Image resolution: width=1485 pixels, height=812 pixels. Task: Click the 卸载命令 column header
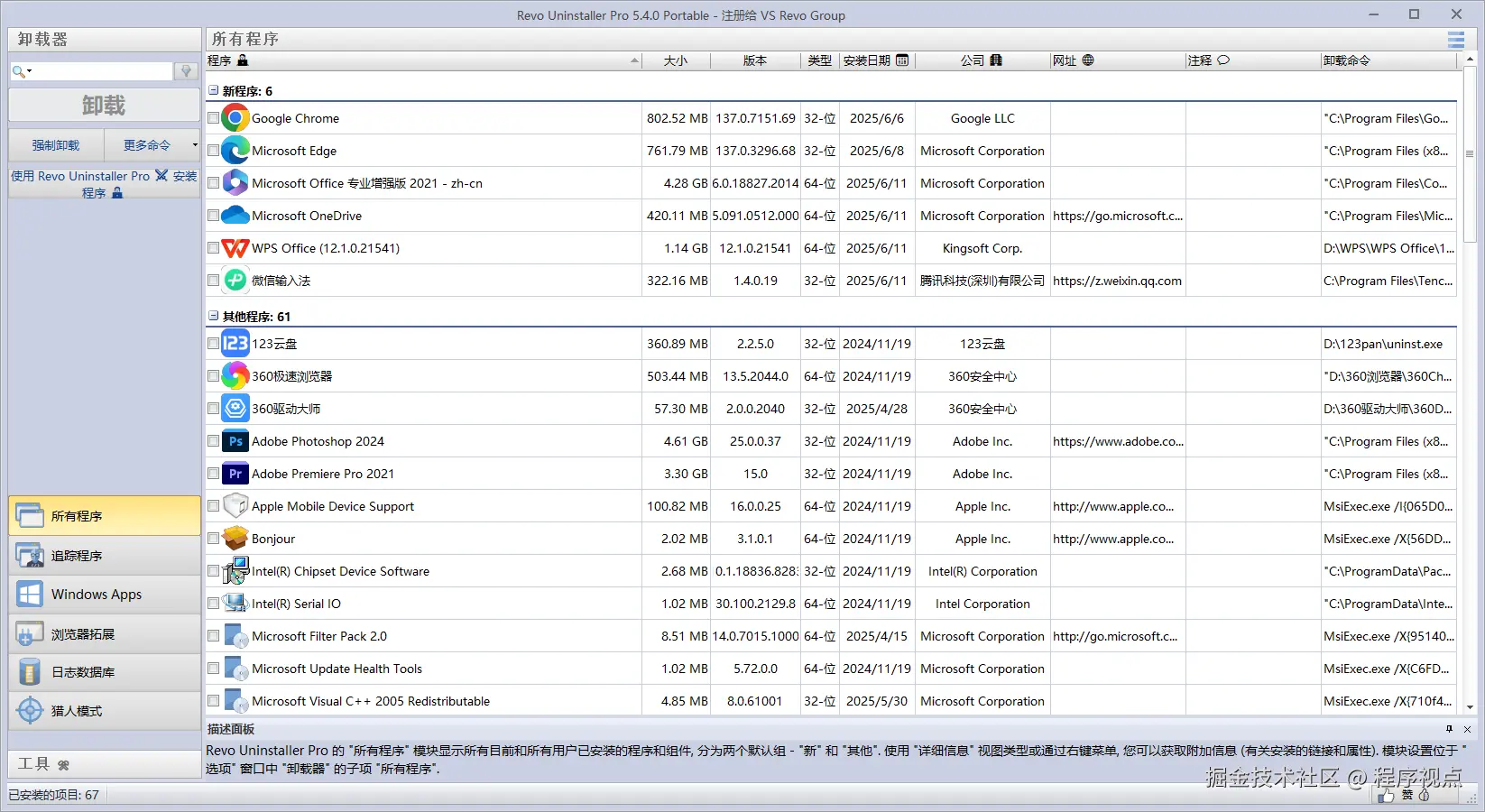click(1388, 60)
